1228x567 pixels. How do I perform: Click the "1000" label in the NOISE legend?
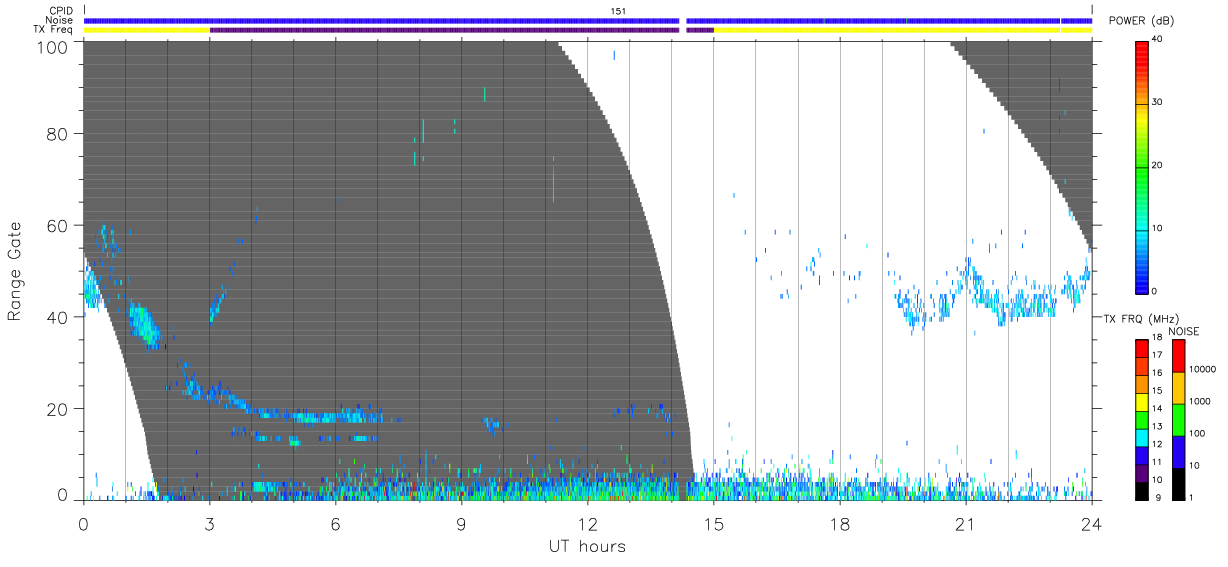[1199, 401]
